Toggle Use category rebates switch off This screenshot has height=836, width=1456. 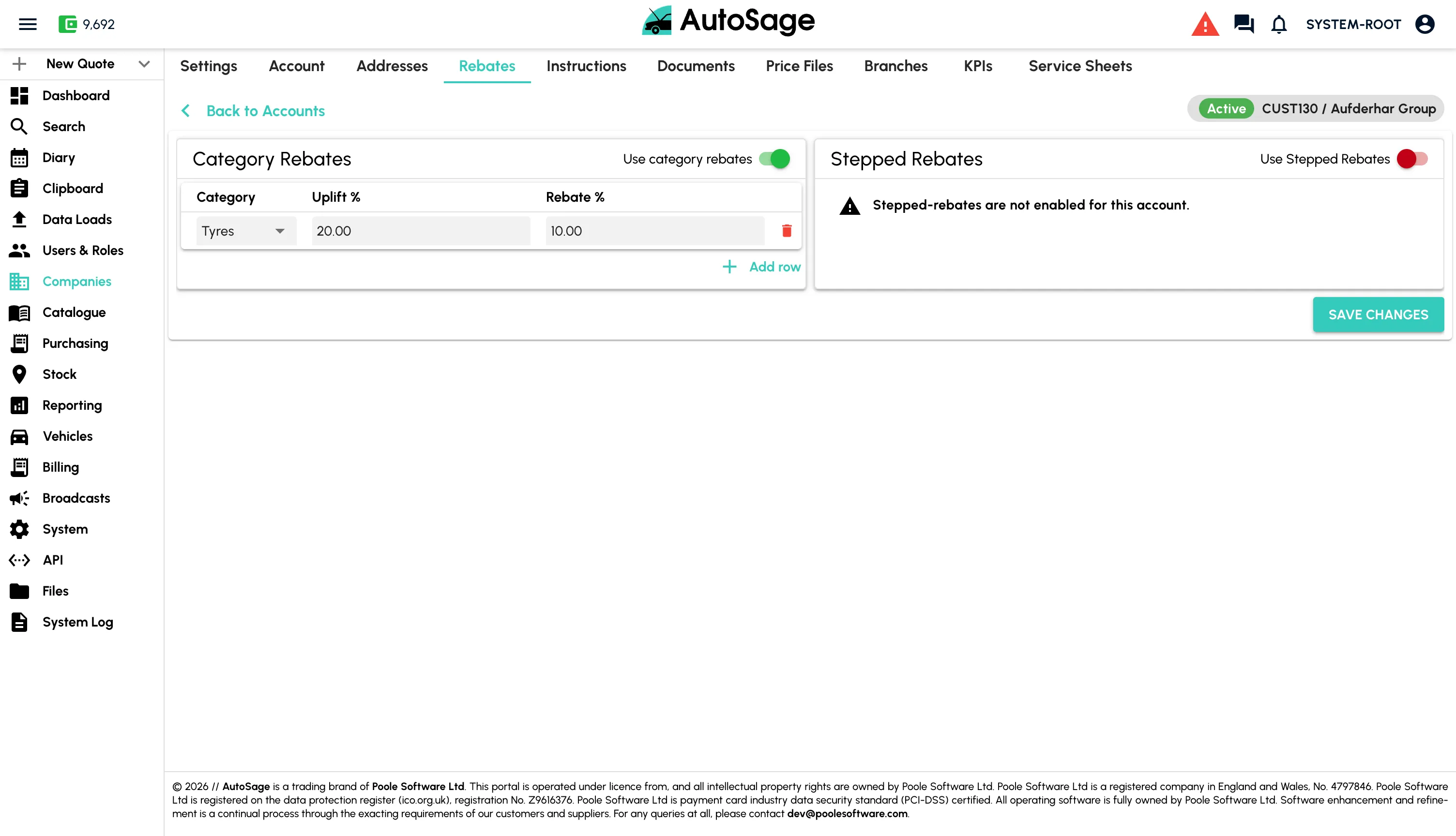[774, 159]
